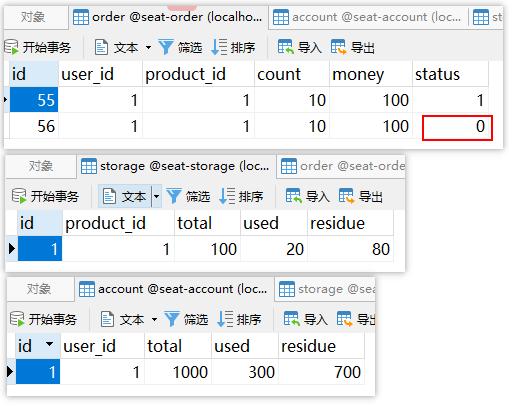Click 排序 label in storage window

click(x=251, y=196)
